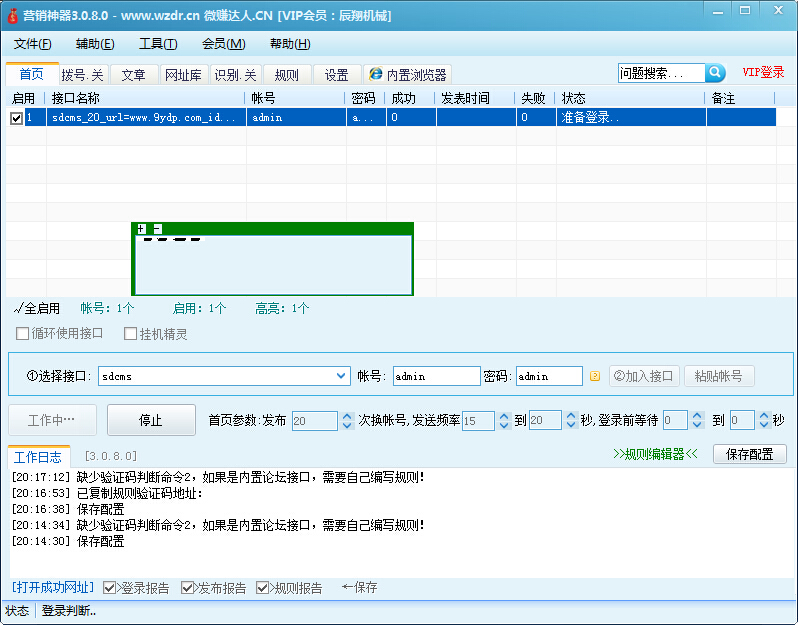Image resolution: width=798 pixels, height=625 pixels.
Task: Click the minus icon on green panel
Action: tap(157, 229)
